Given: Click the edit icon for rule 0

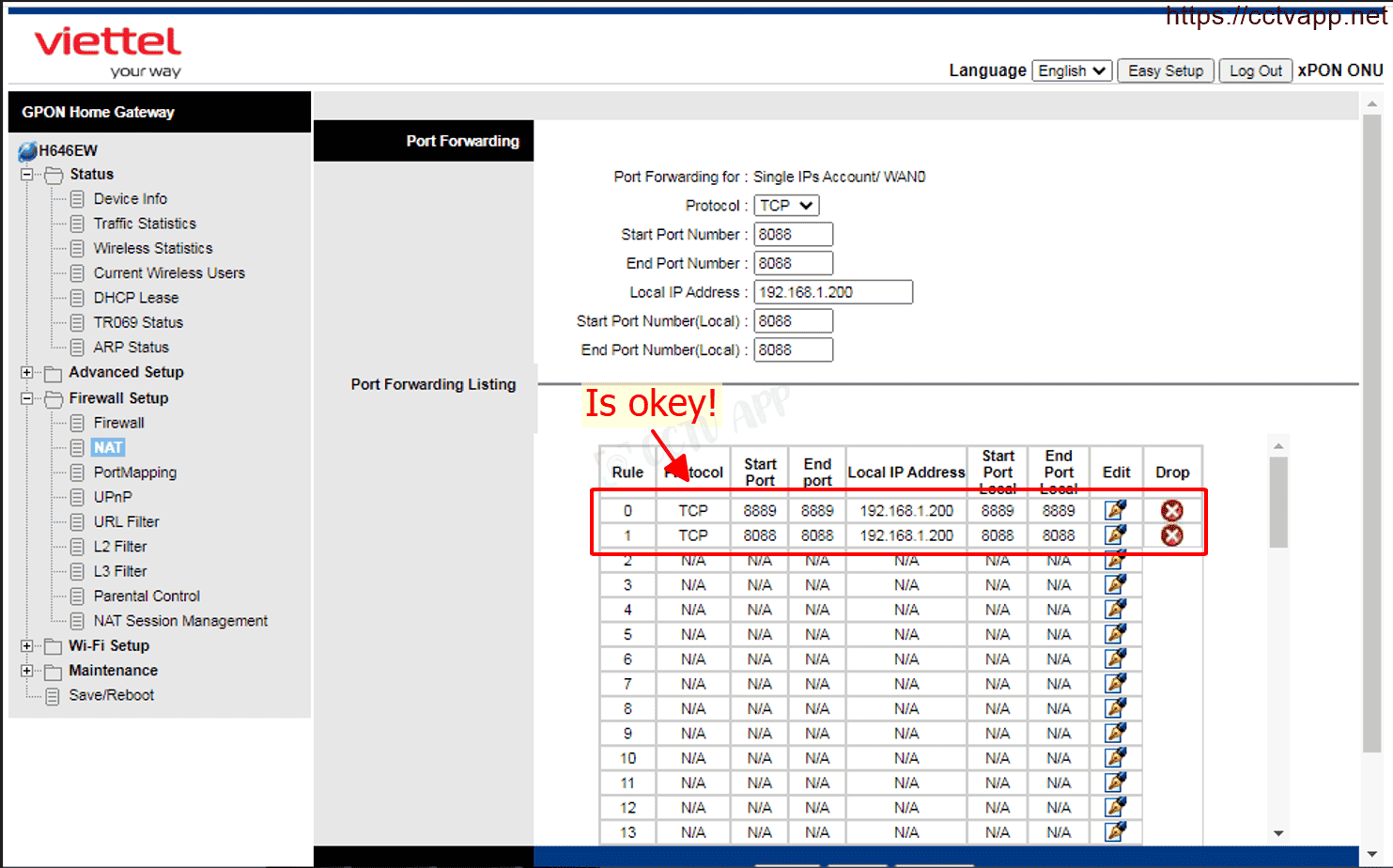Looking at the screenshot, I should (x=1115, y=510).
